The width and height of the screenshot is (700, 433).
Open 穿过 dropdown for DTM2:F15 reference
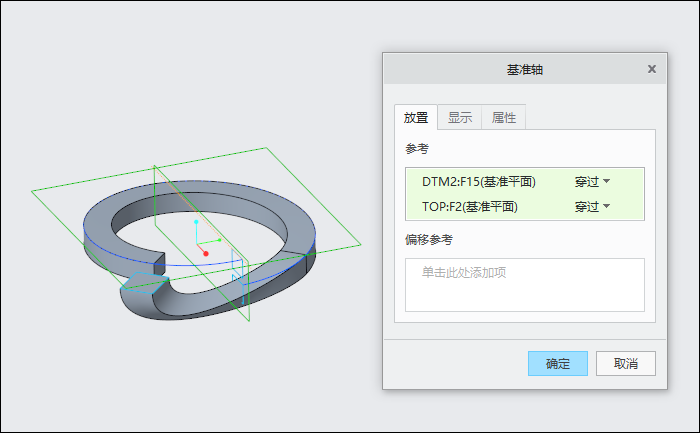[592, 181]
